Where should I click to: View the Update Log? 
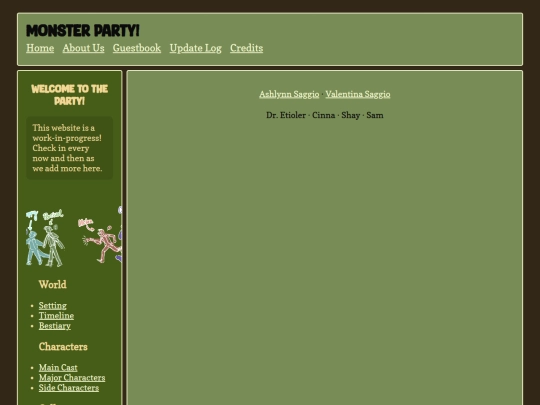tap(195, 48)
